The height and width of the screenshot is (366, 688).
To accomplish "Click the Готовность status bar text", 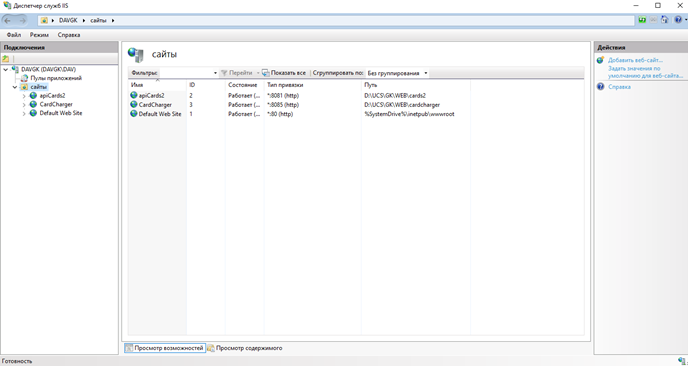I will (17, 361).
